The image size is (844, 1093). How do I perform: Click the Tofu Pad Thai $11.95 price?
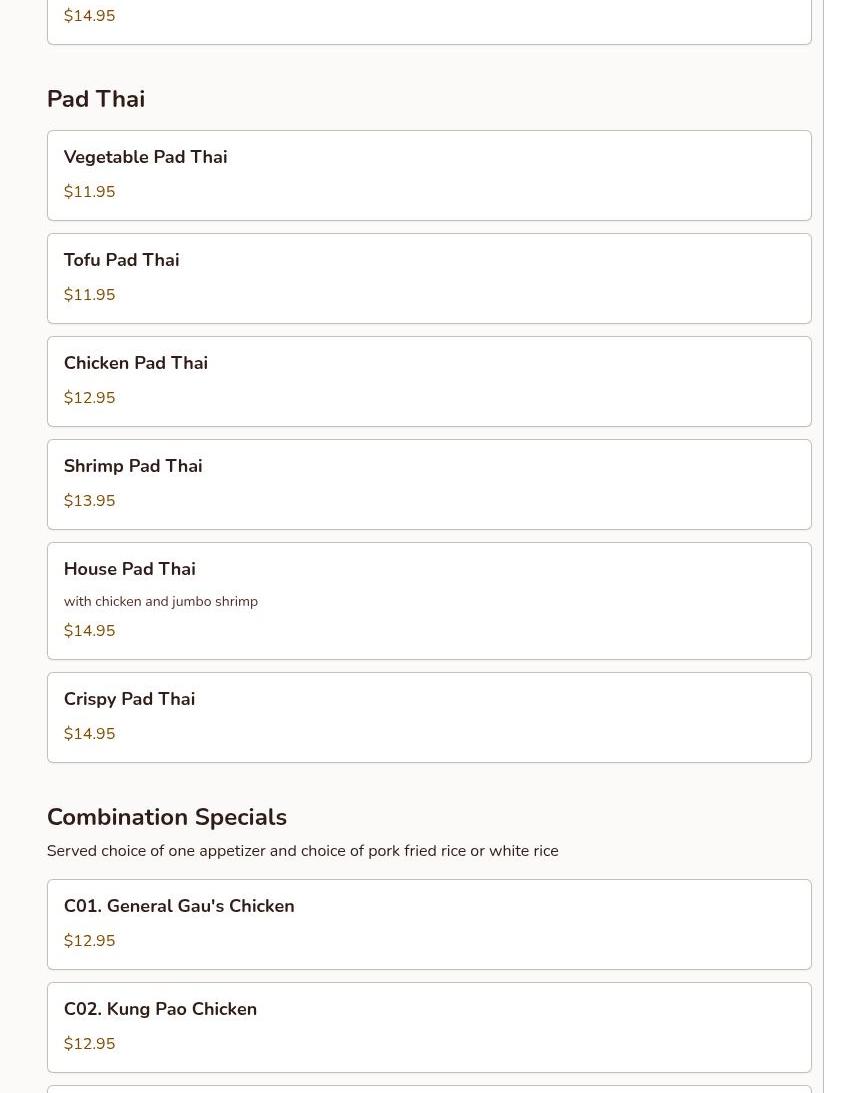[89, 295]
